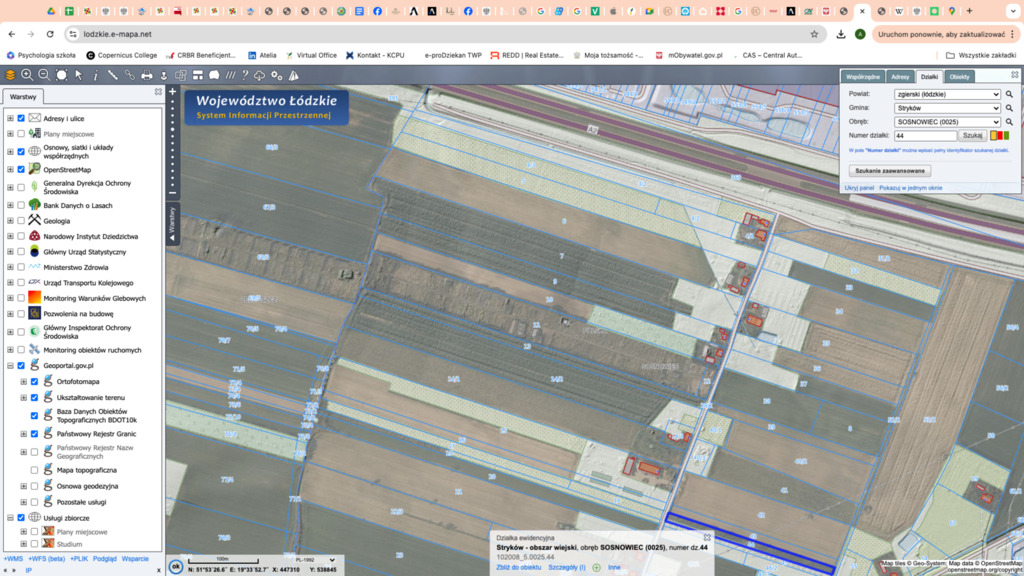Viewport: 1024px width, 576px height.
Task: Click the red color swatch beside Szukaj
Action: pos(998,135)
